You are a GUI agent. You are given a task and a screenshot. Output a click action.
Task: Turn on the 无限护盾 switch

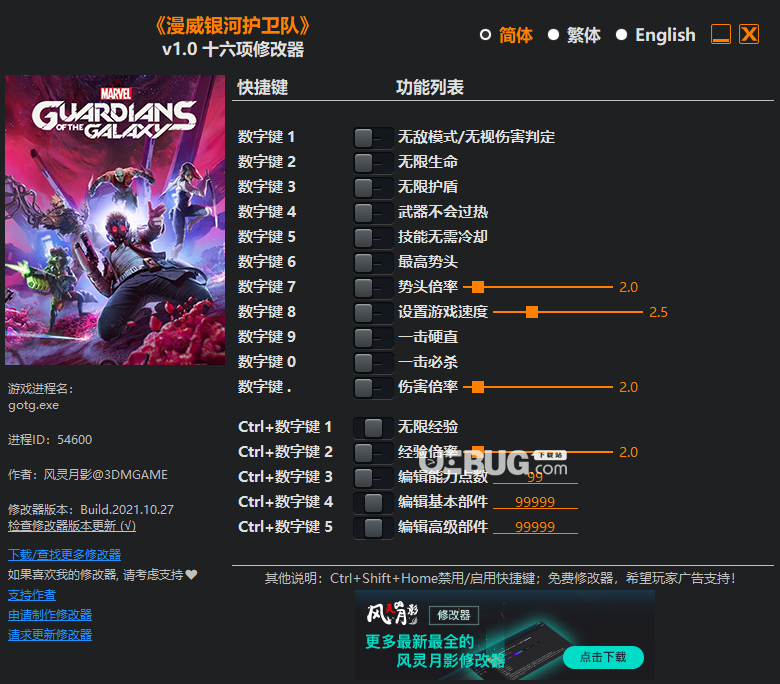pyautogui.click(x=373, y=188)
